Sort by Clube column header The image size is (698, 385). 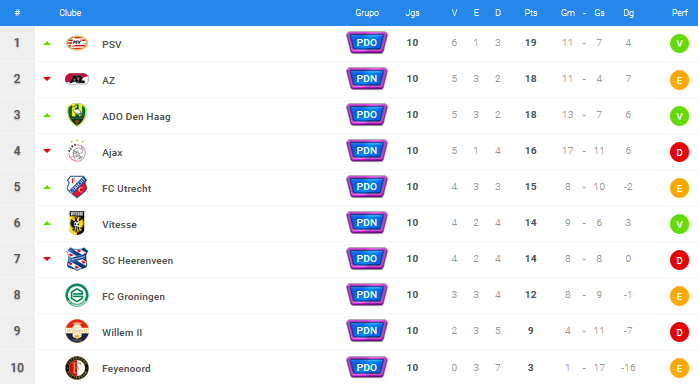(x=70, y=13)
